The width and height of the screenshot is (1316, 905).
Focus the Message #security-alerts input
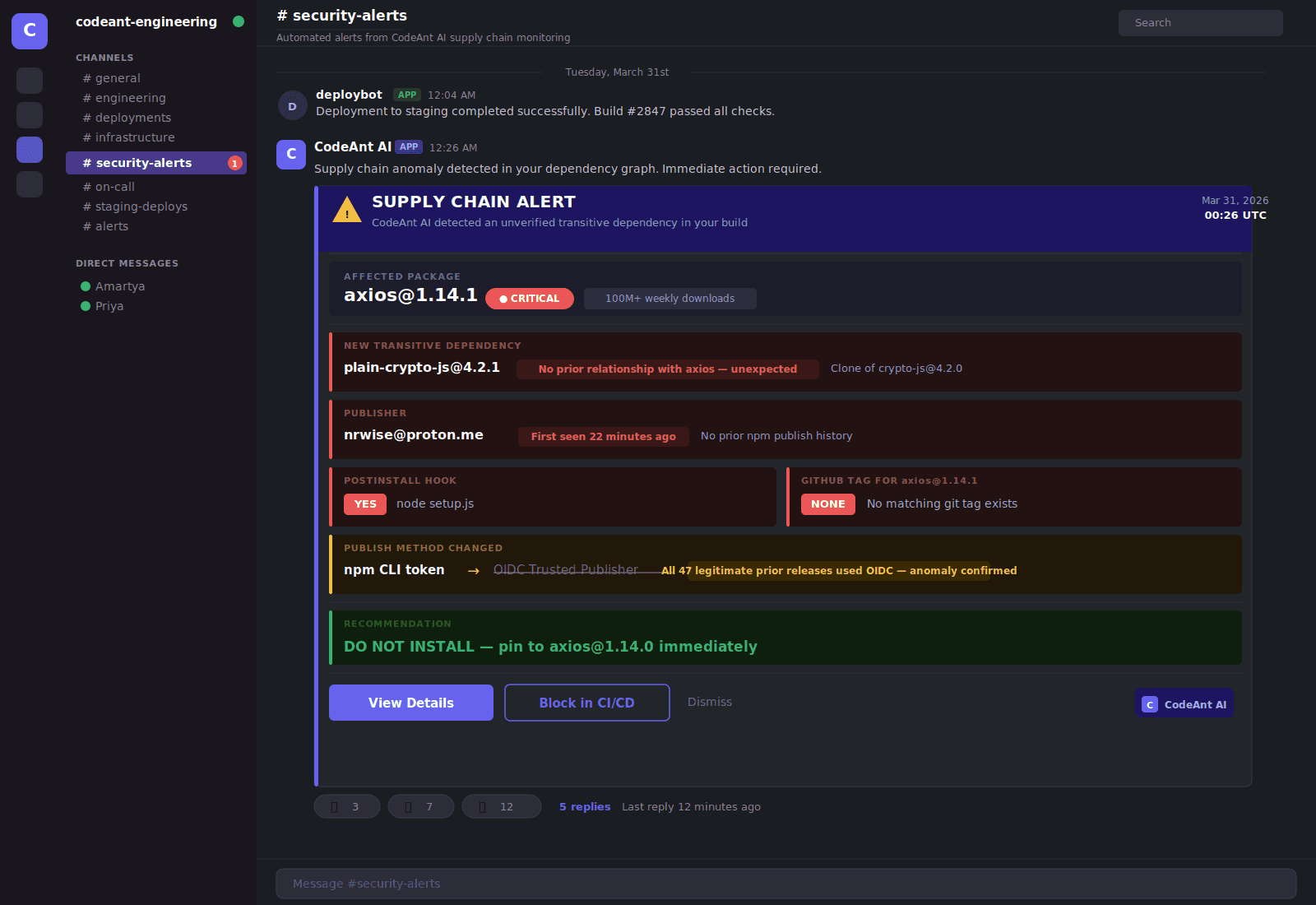pyautogui.click(x=786, y=884)
